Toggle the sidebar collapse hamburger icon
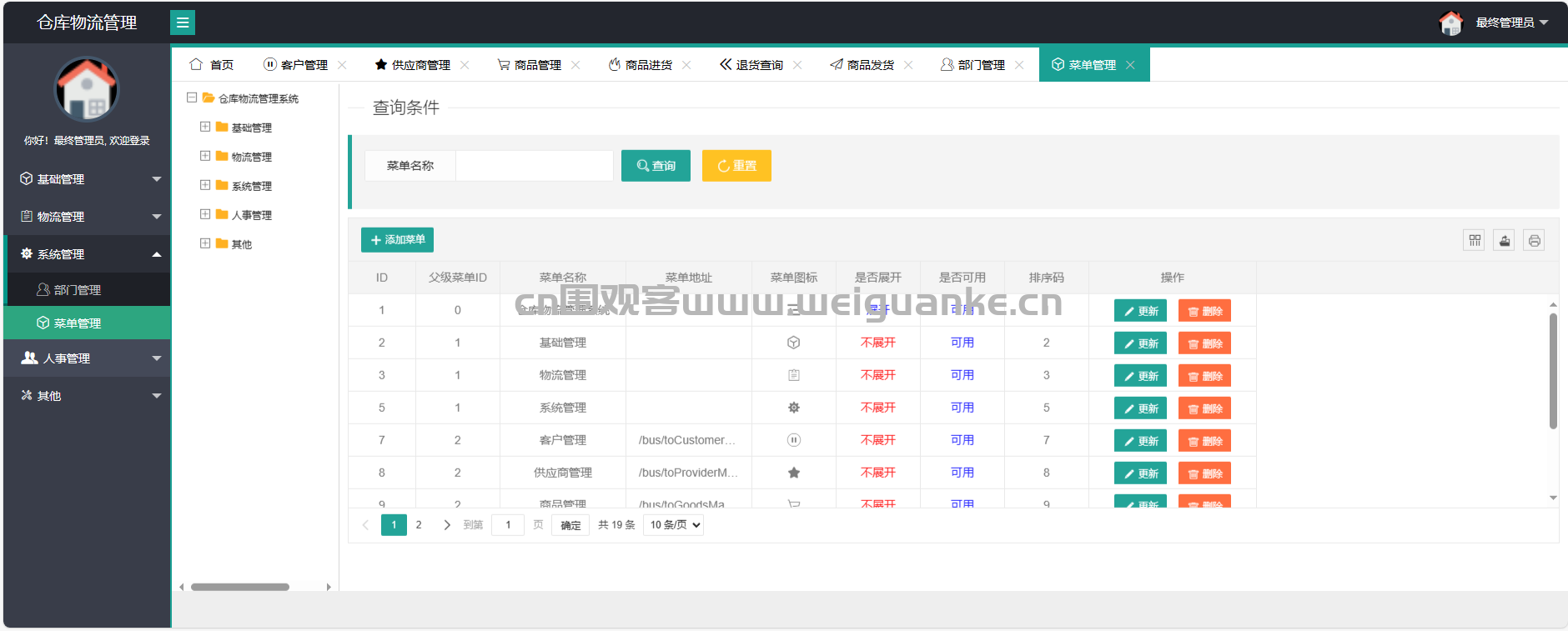The height and width of the screenshot is (631, 1568). [183, 23]
